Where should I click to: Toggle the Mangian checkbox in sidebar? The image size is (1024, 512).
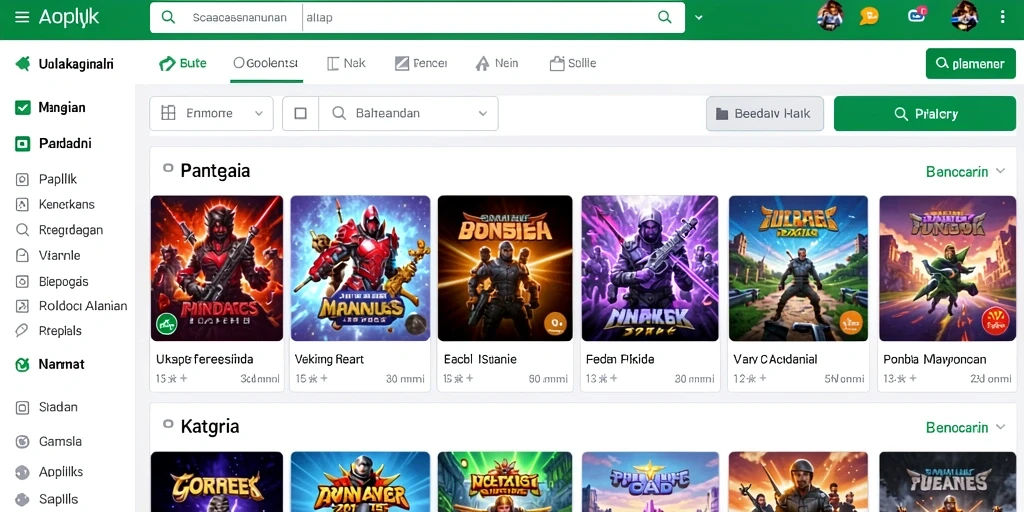point(23,108)
